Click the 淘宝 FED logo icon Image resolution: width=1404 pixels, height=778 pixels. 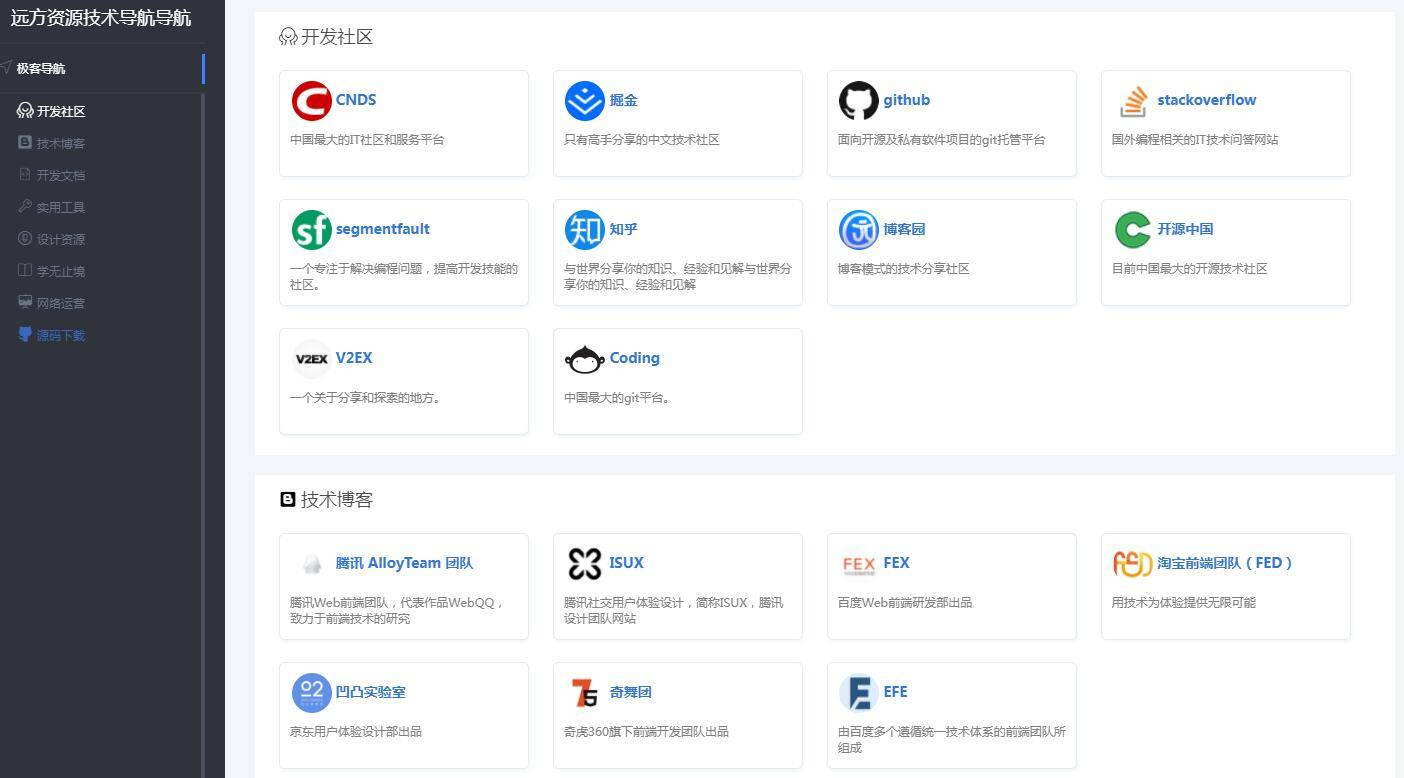pos(1133,564)
